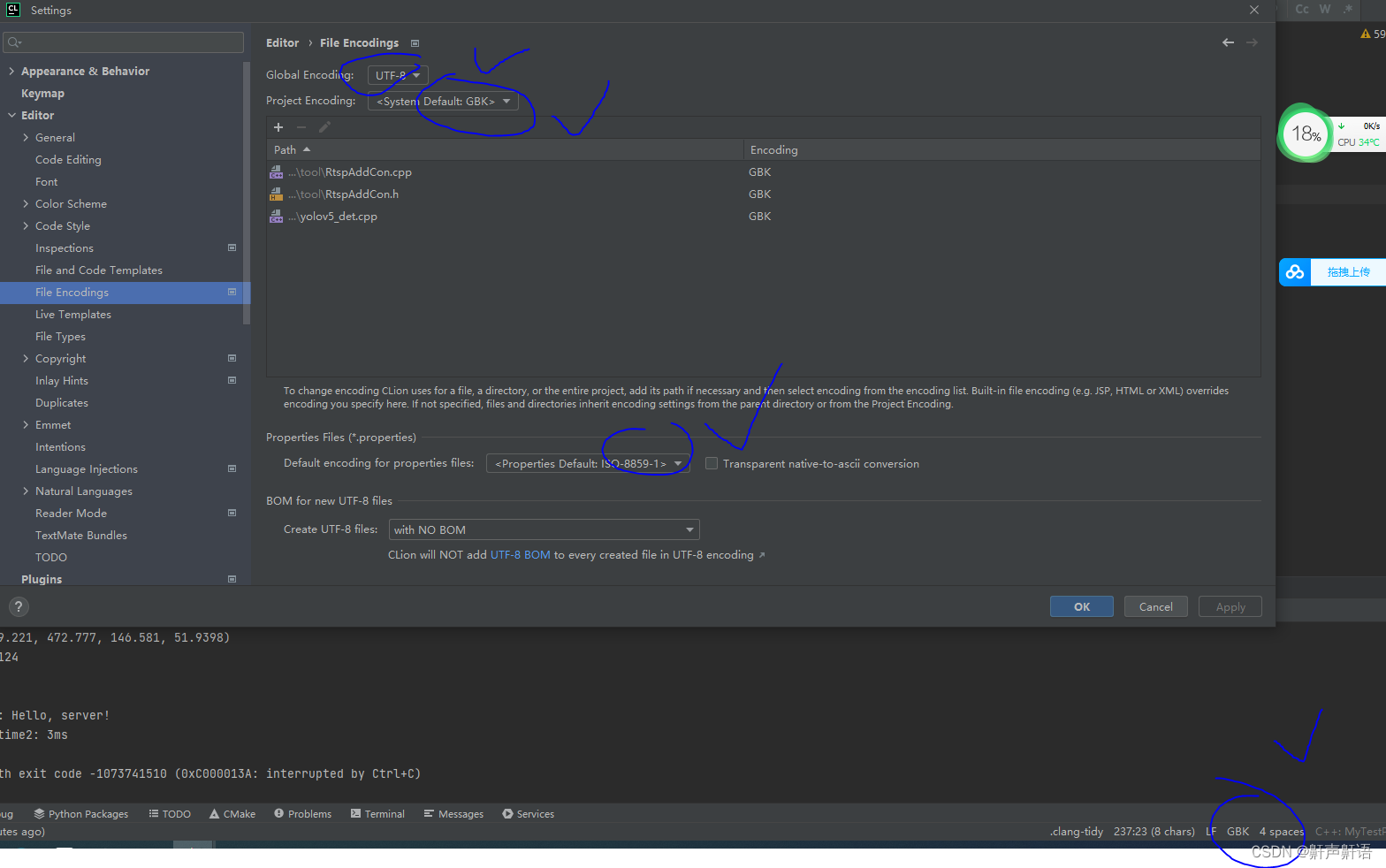Click the OK button
The image size is (1386, 868).
pyautogui.click(x=1082, y=606)
